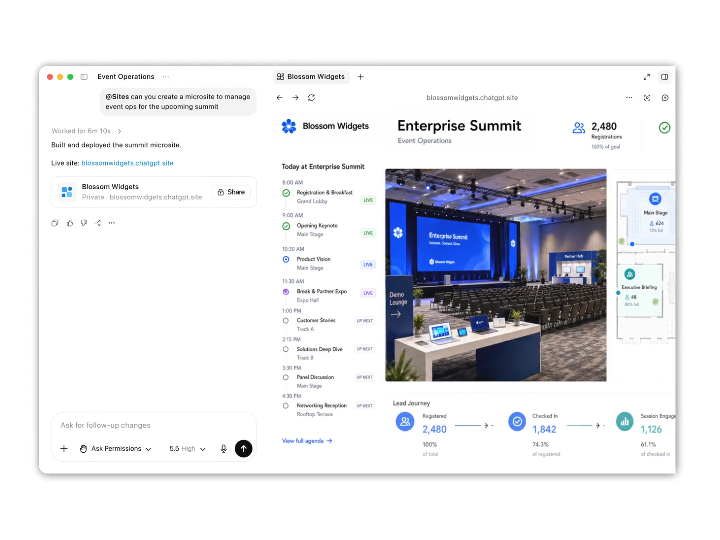Click the Event Operations conversation title
The image size is (720, 540).
(126, 77)
